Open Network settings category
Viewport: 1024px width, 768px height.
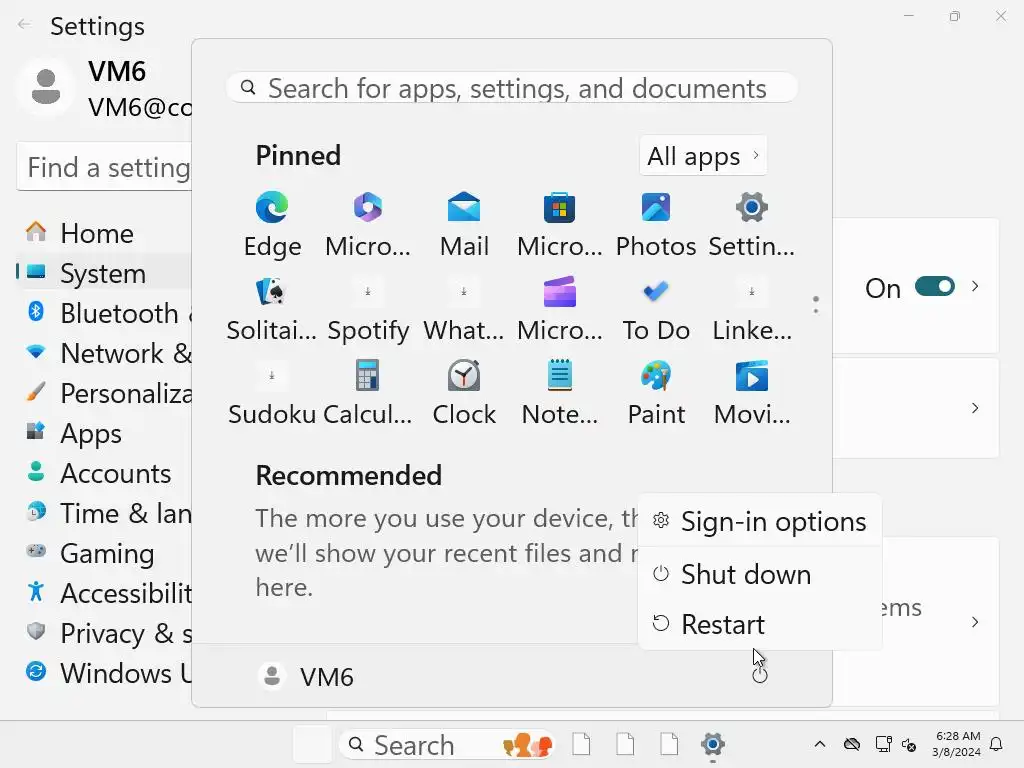(x=104, y=353)
